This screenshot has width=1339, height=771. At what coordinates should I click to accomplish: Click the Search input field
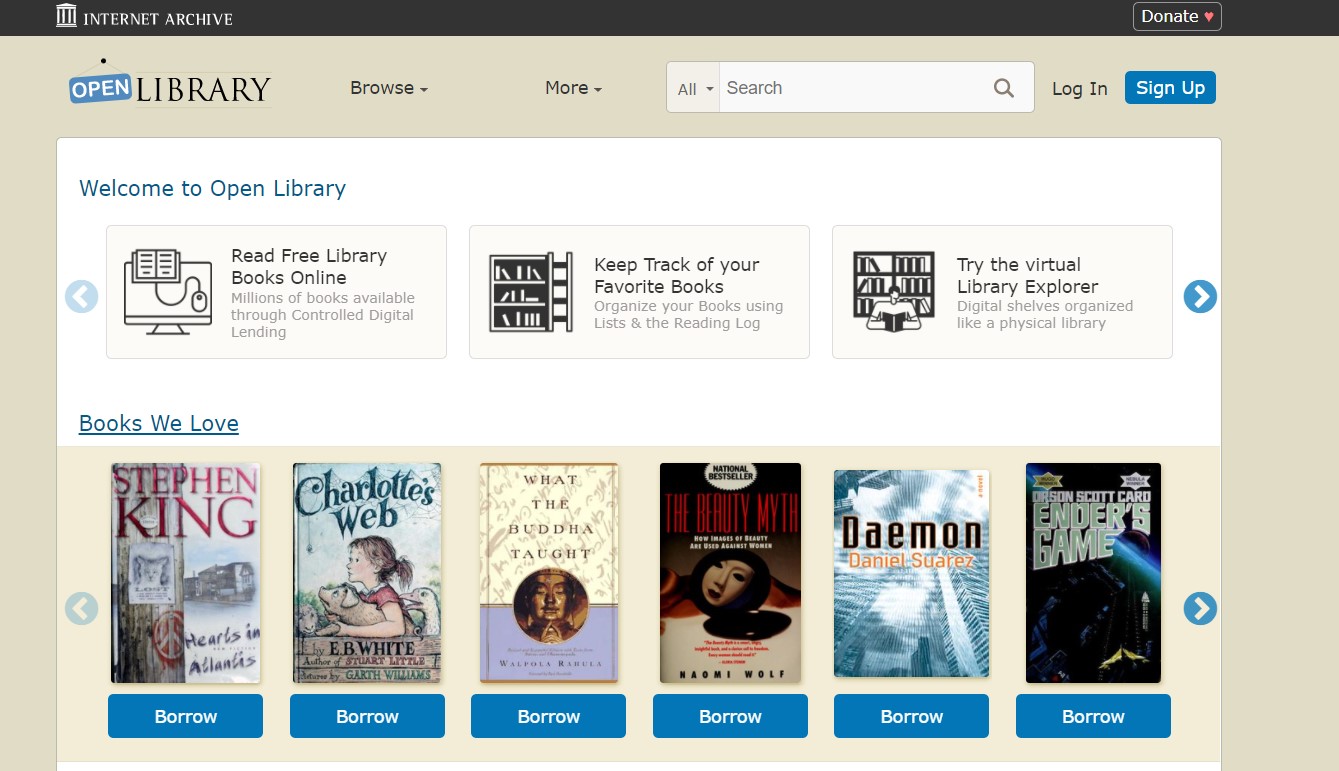(852, 88)
